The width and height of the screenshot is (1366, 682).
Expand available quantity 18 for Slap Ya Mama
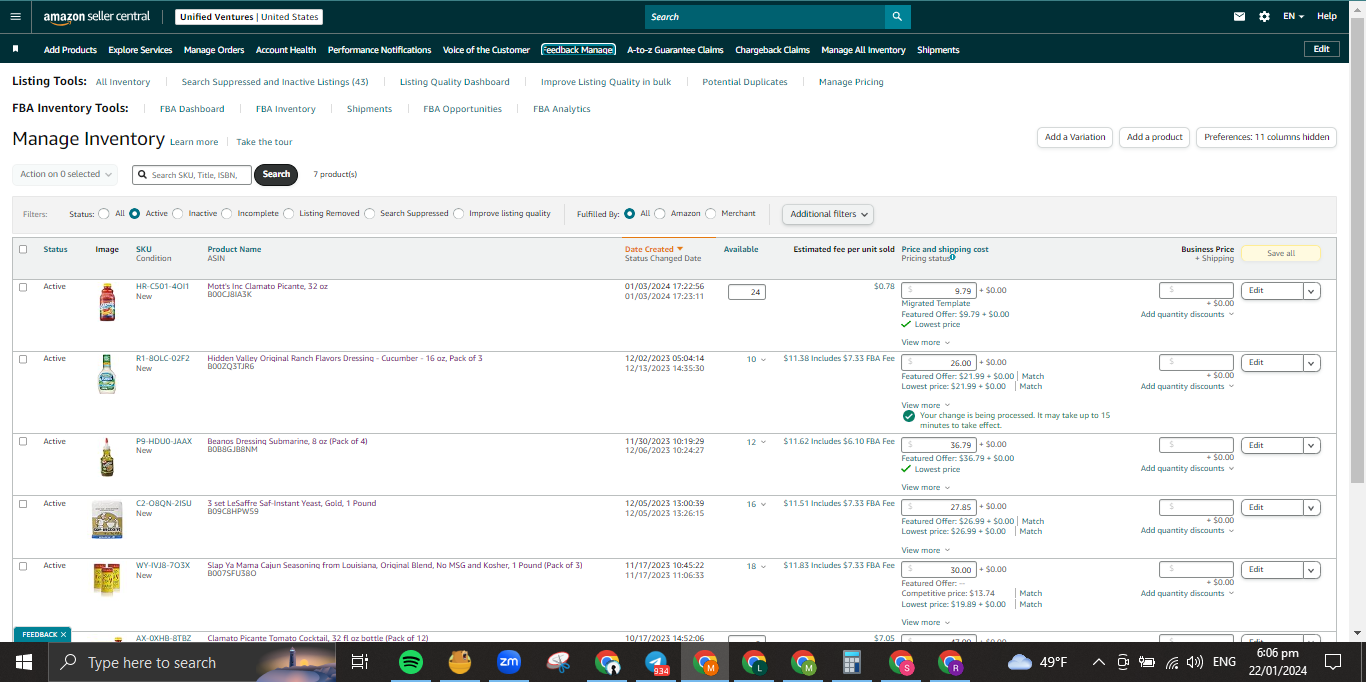(756, 566)
